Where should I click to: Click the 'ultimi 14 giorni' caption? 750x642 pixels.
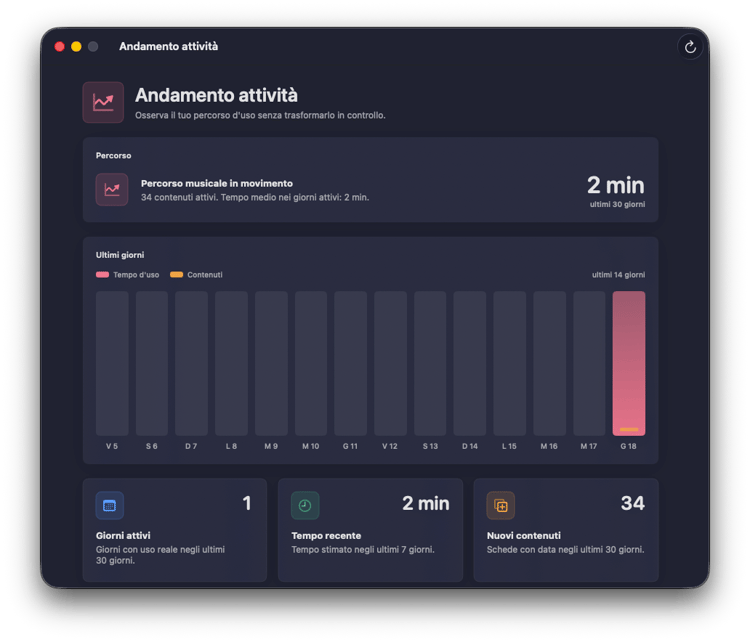[x=618, y=275]
